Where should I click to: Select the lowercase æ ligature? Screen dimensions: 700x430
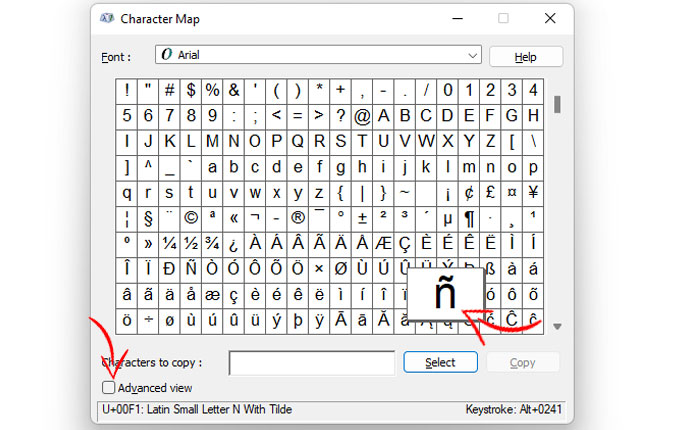click(212, 295)
